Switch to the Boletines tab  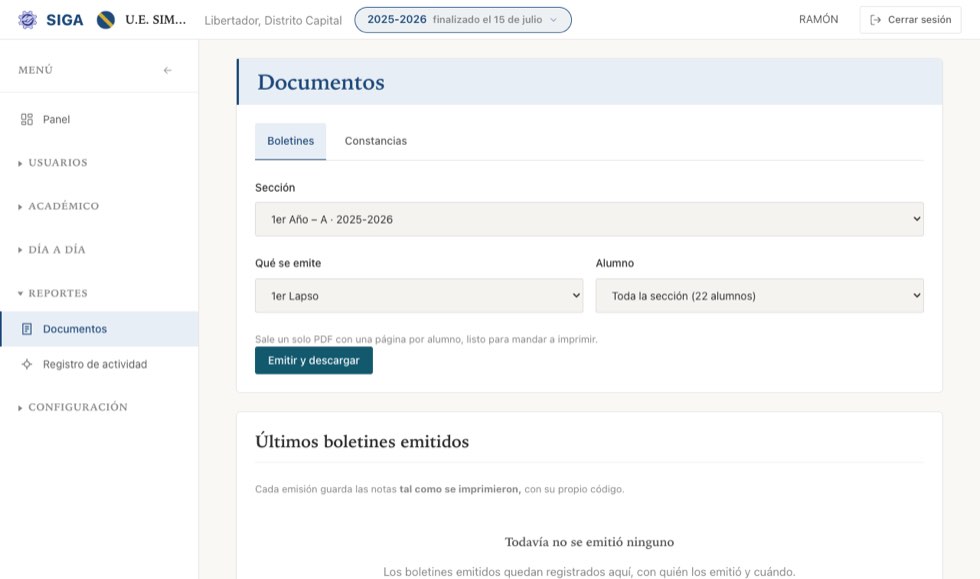click(x=291, y=141)
